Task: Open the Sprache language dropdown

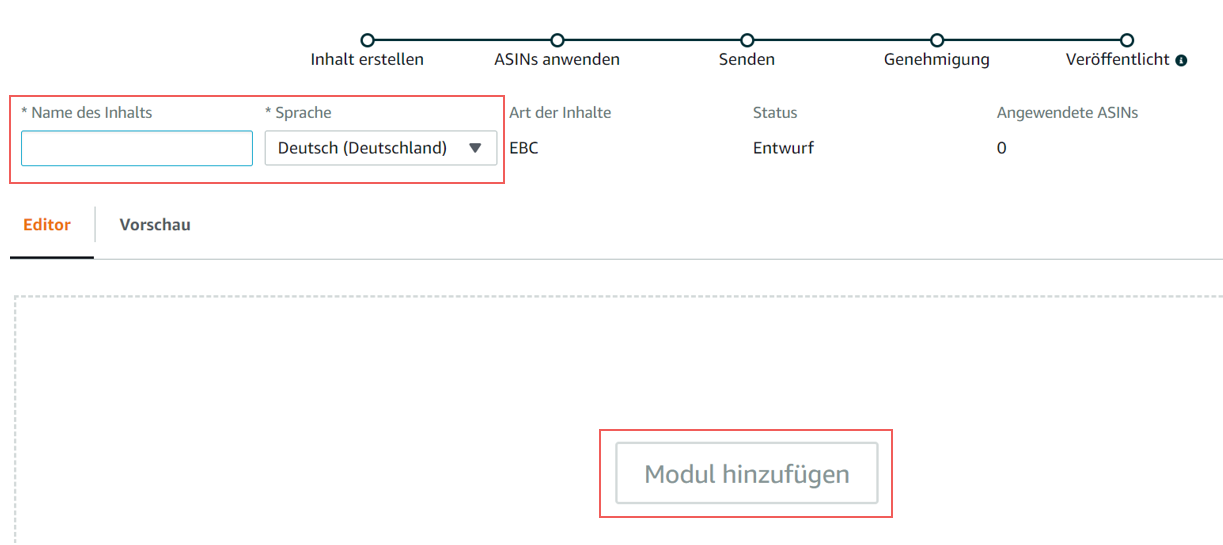Action: (380, 148)
